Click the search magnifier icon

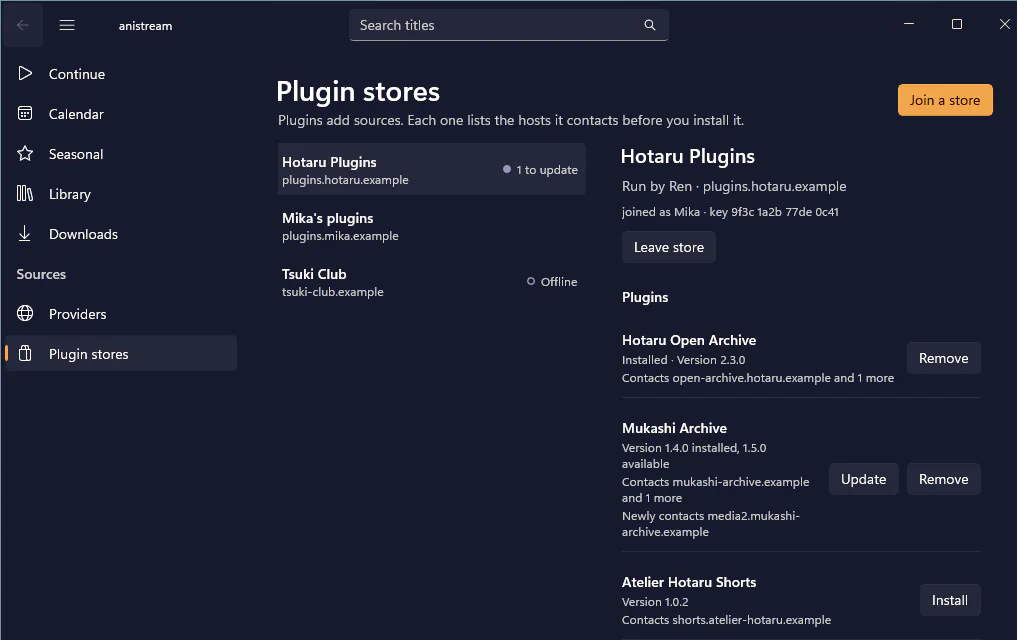coord(650,25)
